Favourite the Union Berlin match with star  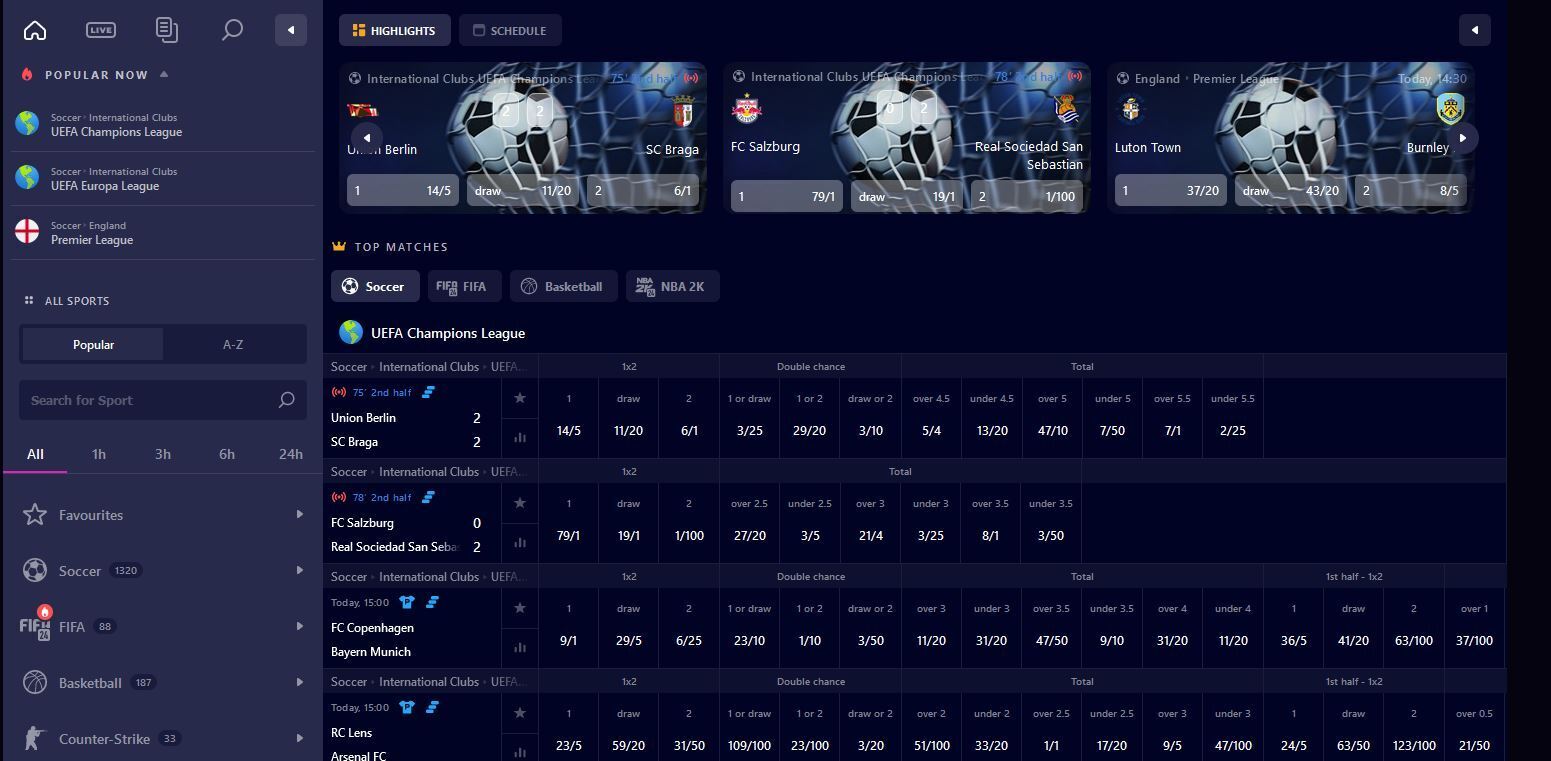point(520,398)
